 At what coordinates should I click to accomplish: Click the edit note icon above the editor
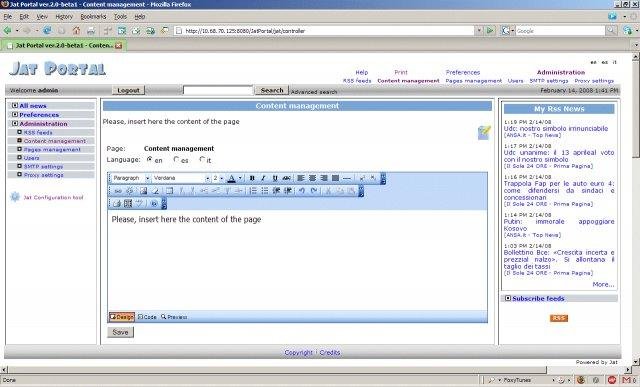[484, 132]
